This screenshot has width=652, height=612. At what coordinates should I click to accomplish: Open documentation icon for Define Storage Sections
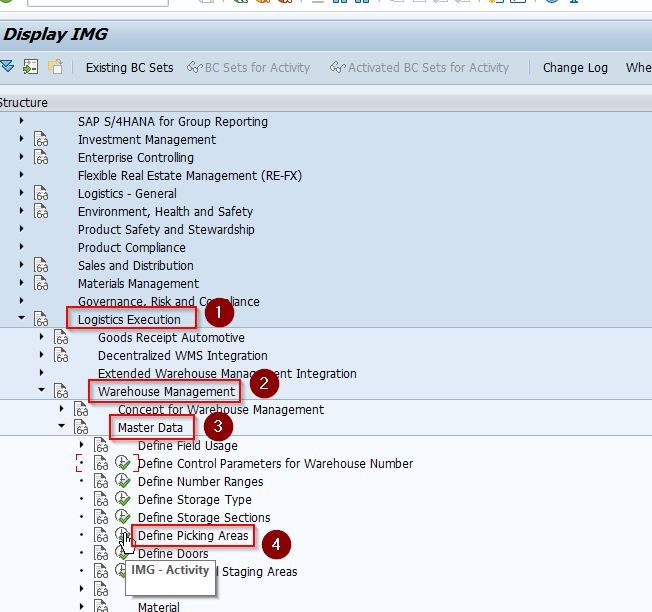coord(101,517)
